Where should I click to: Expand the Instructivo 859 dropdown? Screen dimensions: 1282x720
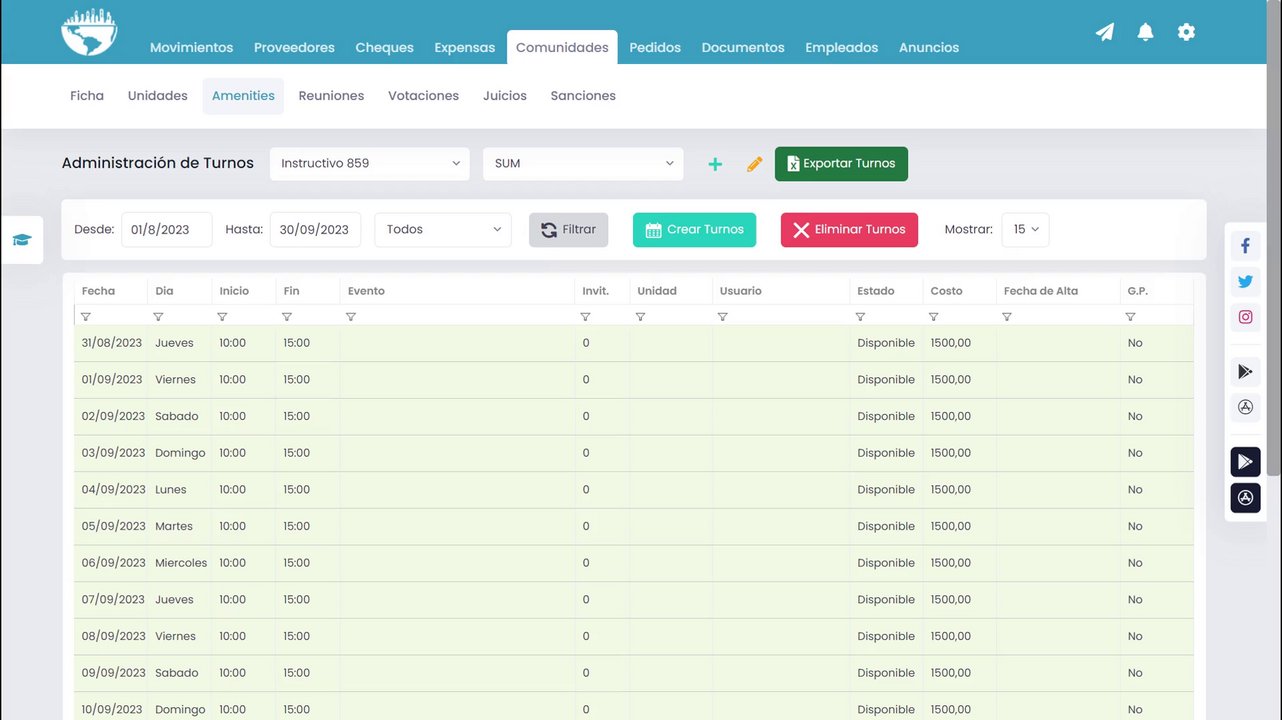tap(370, 164)
